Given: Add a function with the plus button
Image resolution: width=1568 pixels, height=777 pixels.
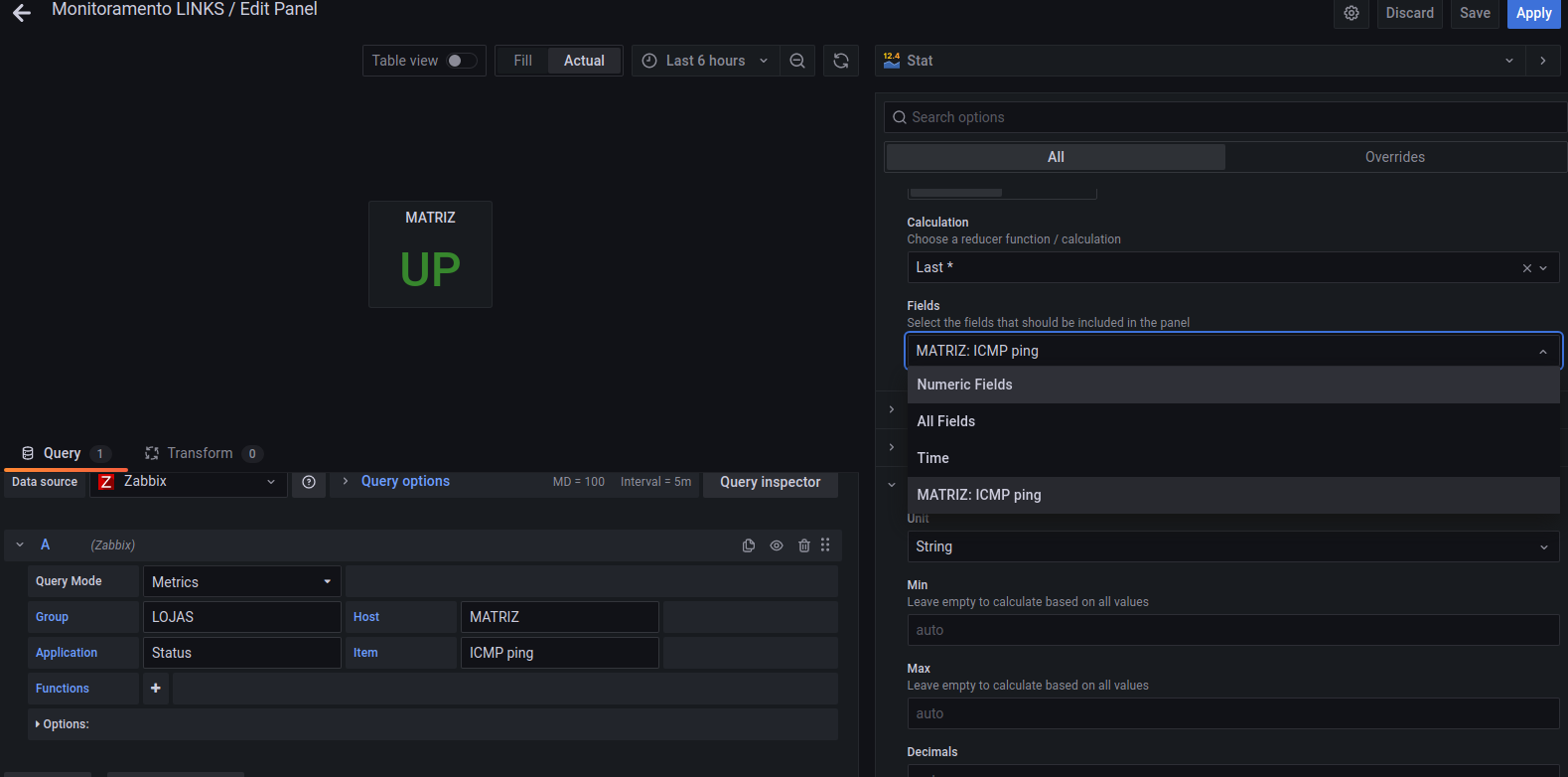Looking at the screenshot, I should click(x=156, y=689).
